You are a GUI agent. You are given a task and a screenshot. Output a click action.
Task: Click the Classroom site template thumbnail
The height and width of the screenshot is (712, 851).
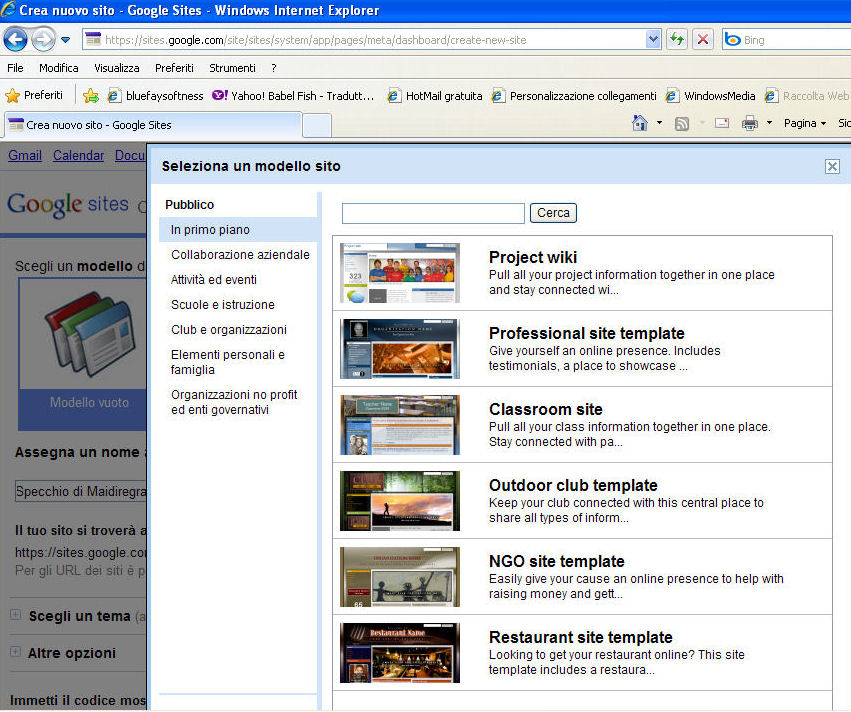tap(399, 425)
